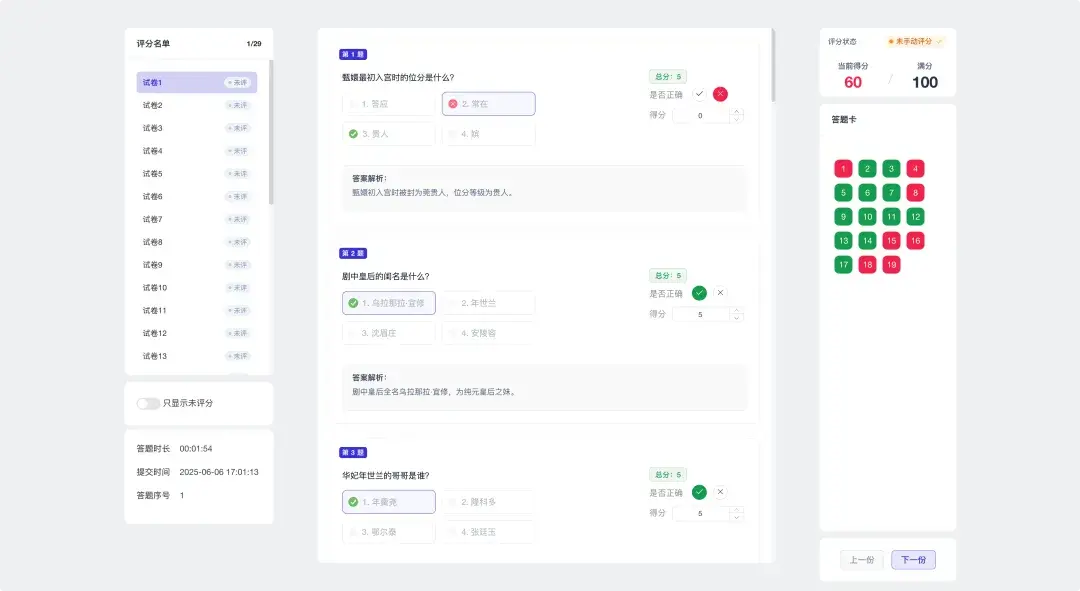Click the 第 2 题 question badge
Viewport: 1080px width, 591px height.
[x=353, y=253]
